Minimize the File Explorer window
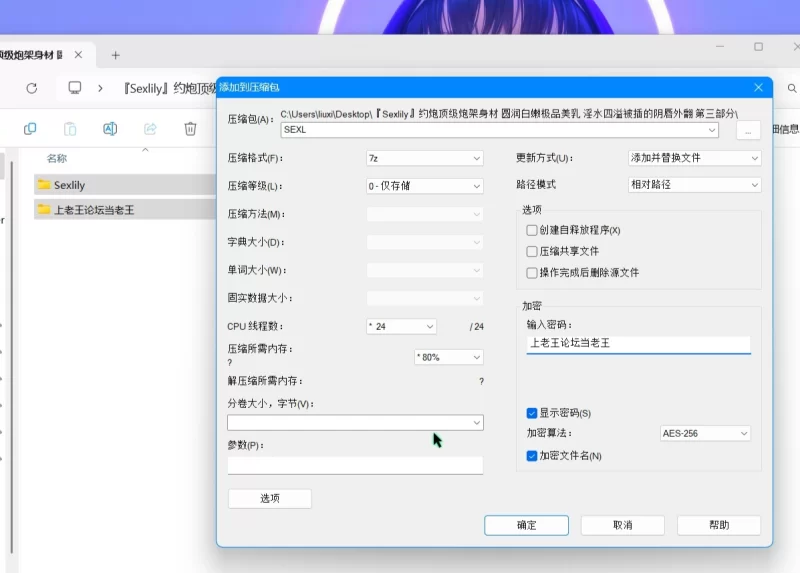 click(x=720, y=47)
